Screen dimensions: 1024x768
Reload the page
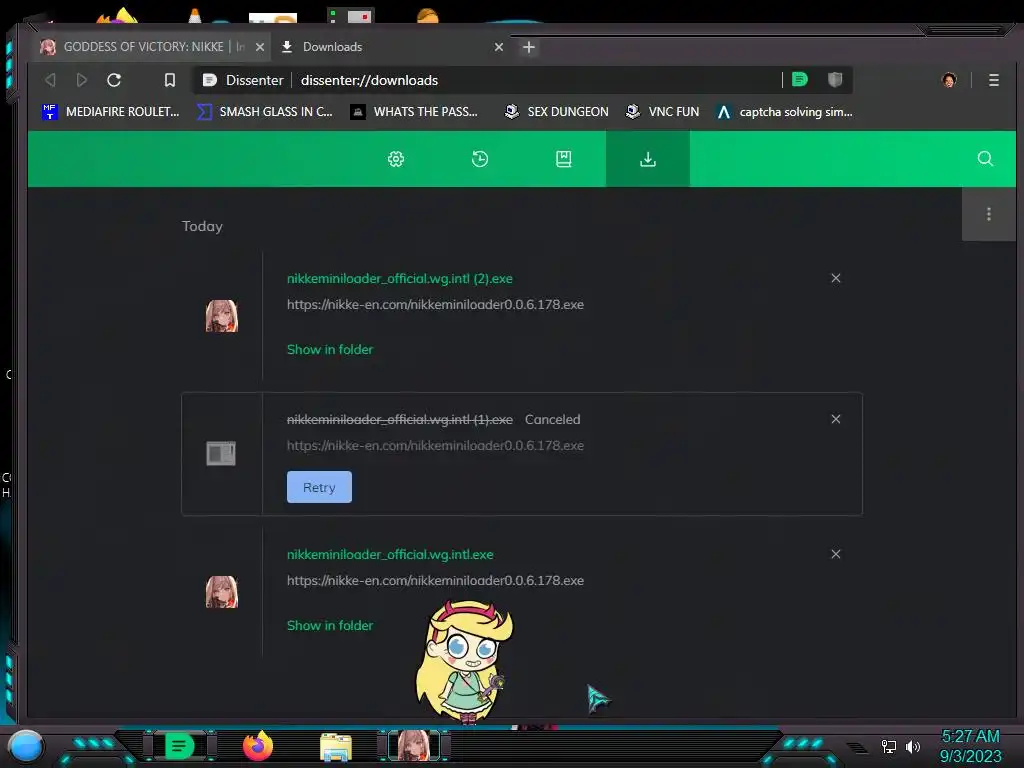tap(114, 80)
